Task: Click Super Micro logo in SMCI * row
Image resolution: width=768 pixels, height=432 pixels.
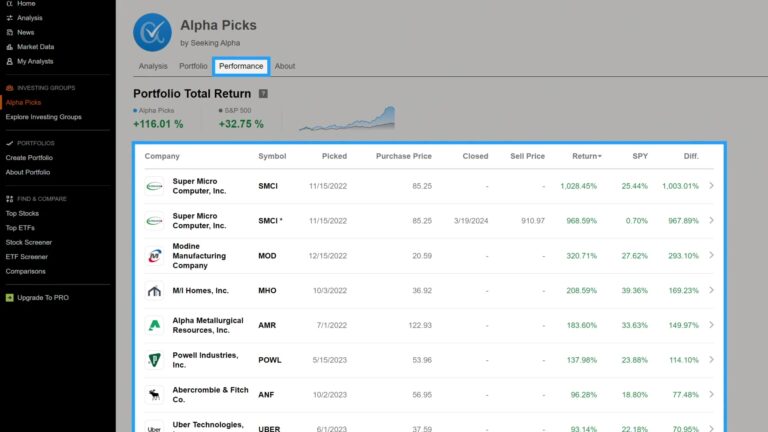Action: (154, 221)
